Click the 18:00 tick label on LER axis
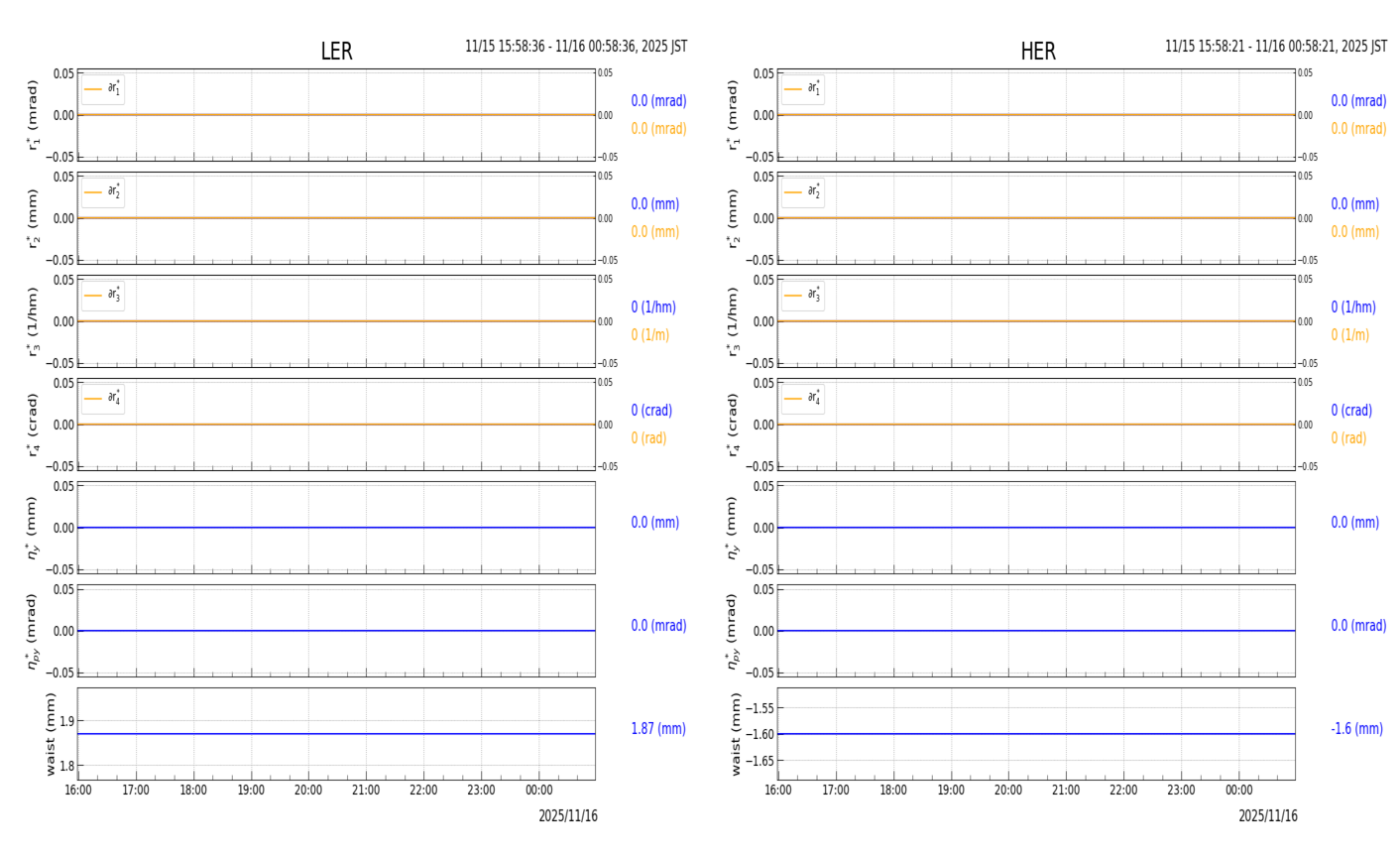The width and height of the screenshot is (1400, 857). (193, 791)
